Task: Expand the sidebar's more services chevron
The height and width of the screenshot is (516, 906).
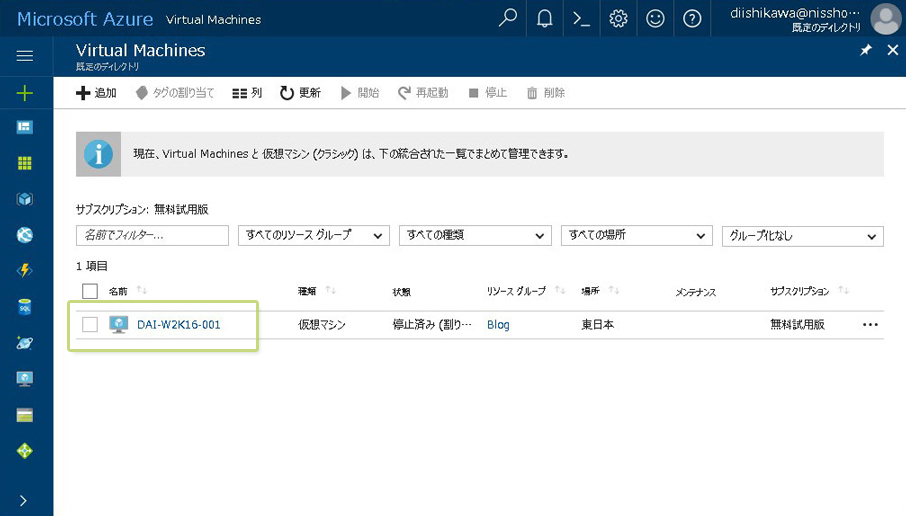Action: pos(25,500)
